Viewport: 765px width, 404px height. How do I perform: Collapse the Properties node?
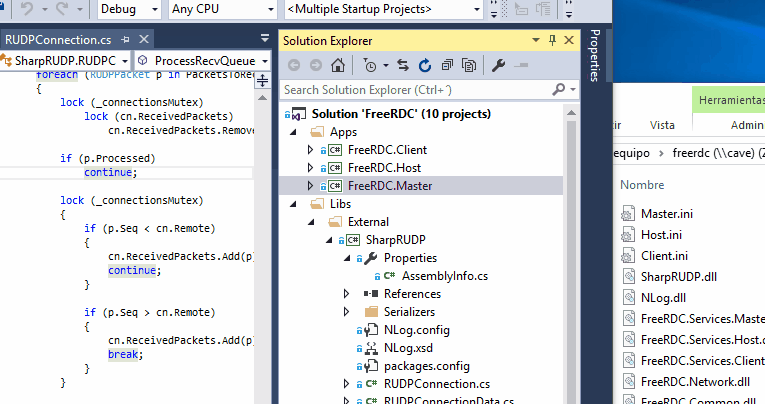347,258
